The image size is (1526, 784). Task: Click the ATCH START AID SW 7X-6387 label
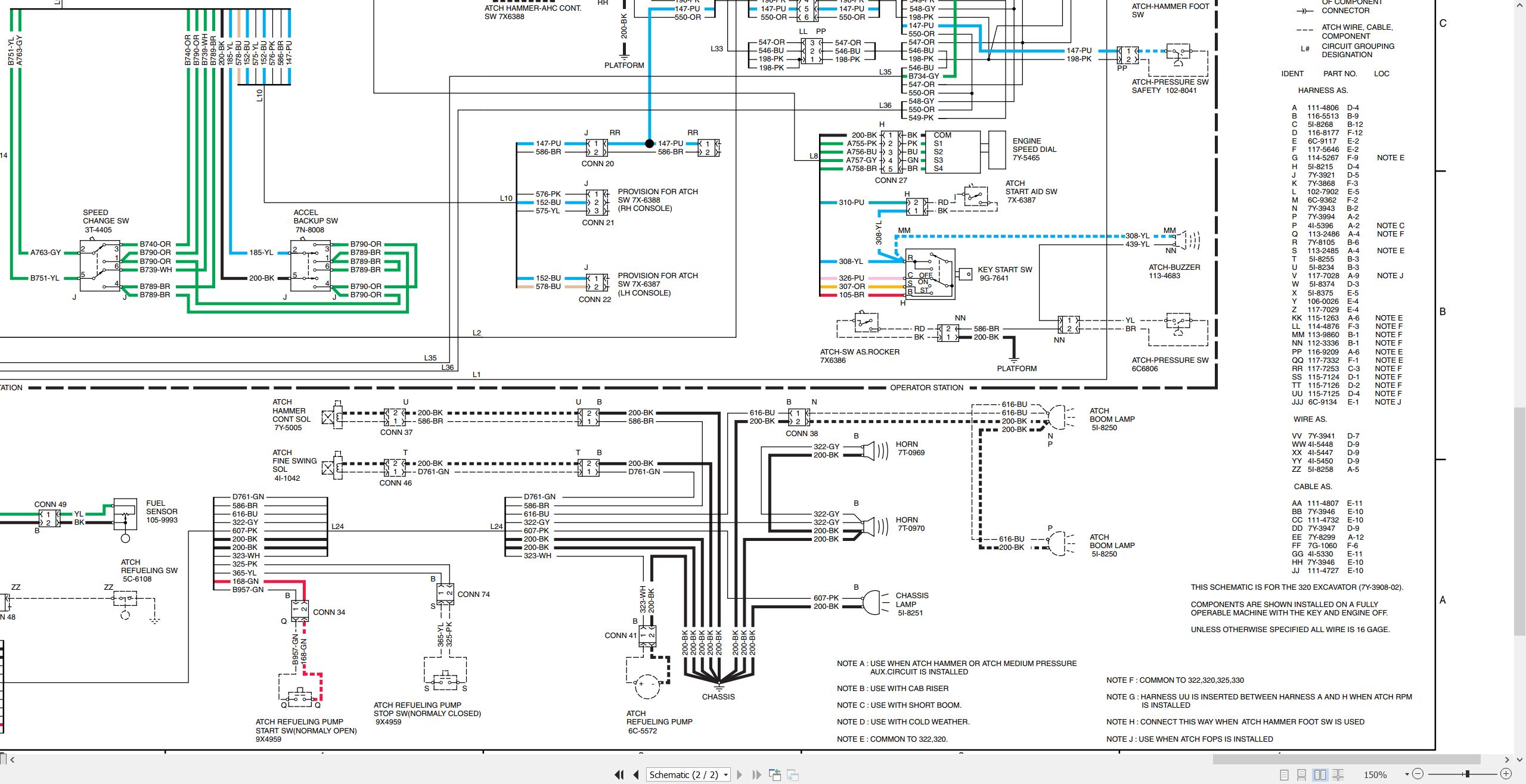[x=1031, y=192]
